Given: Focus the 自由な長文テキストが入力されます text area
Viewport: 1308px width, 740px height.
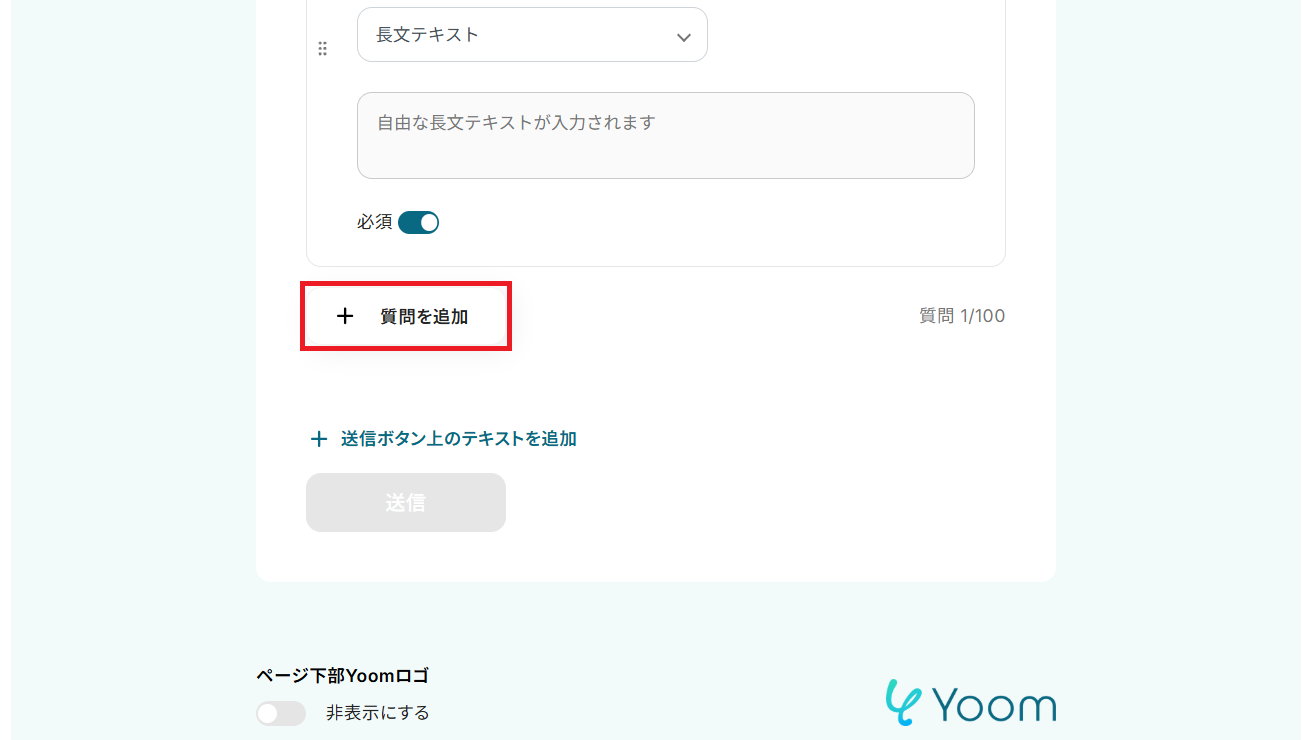Looking at the screenshot, I should [666, 136].
